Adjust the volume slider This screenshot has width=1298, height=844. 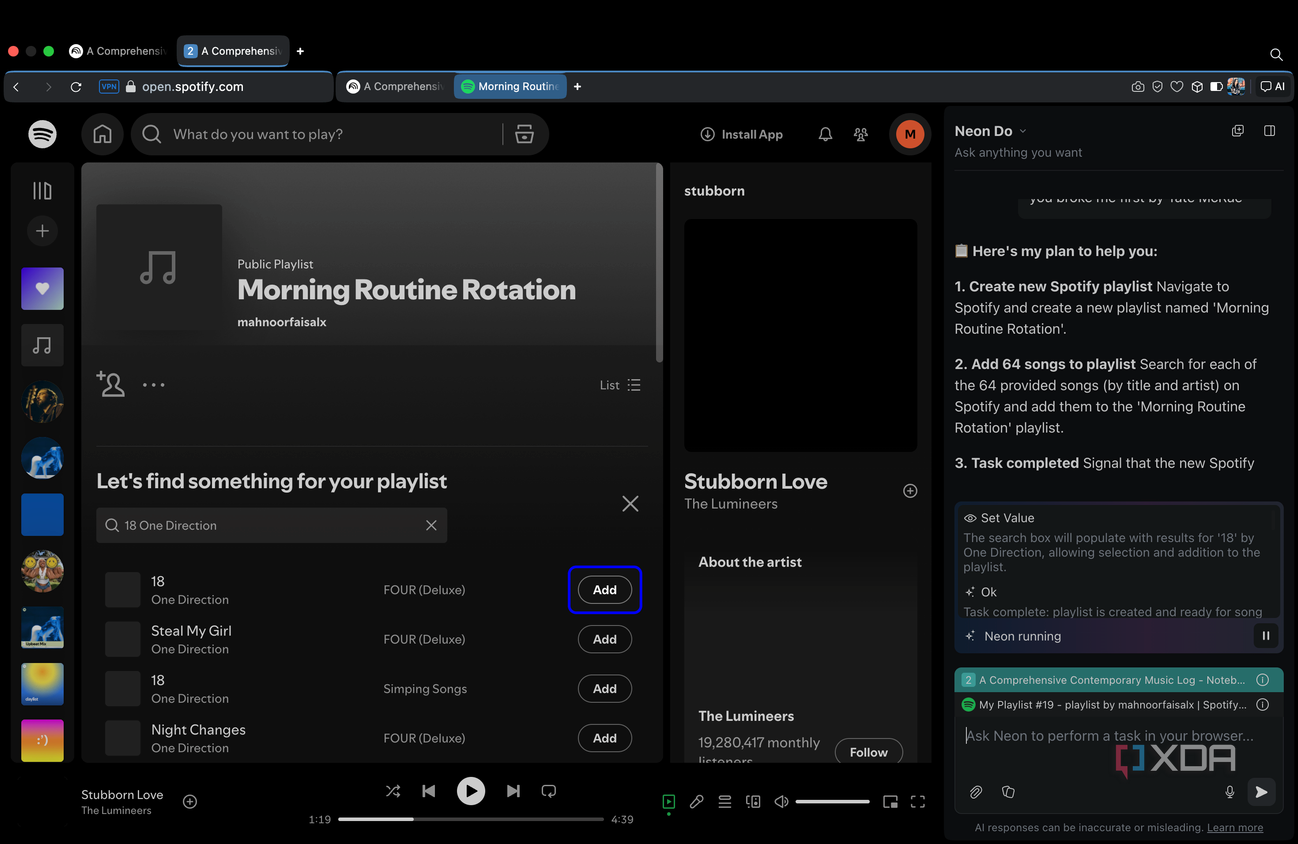pyautogui.click(x=833, y=801)
